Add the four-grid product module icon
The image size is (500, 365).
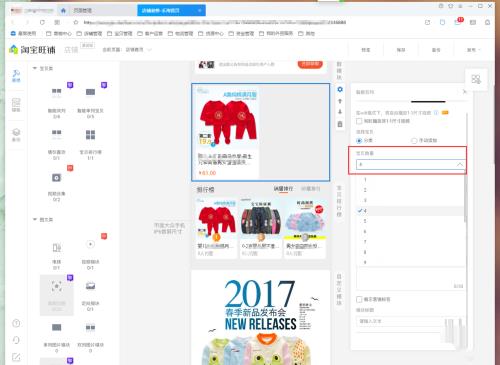(90, 135)
